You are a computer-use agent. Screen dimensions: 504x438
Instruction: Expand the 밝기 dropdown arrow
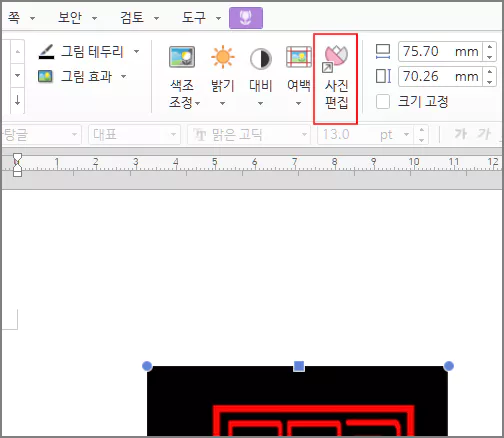[x=222, y=103]
